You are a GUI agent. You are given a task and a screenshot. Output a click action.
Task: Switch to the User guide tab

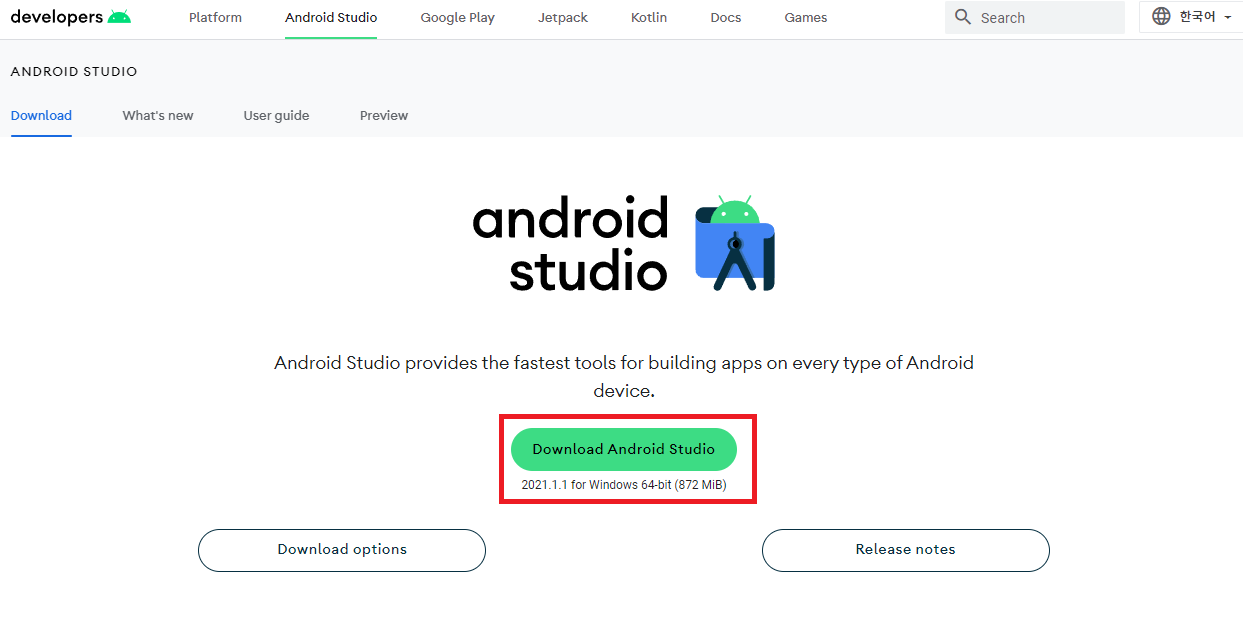[276, 115]
